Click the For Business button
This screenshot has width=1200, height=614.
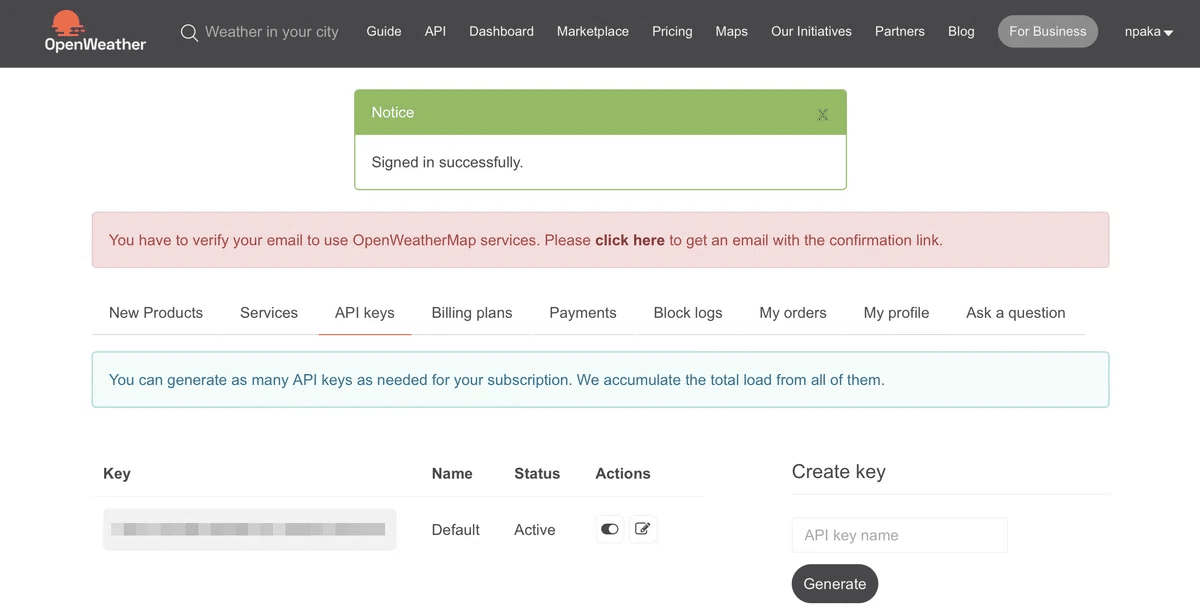click(1047, 32)
